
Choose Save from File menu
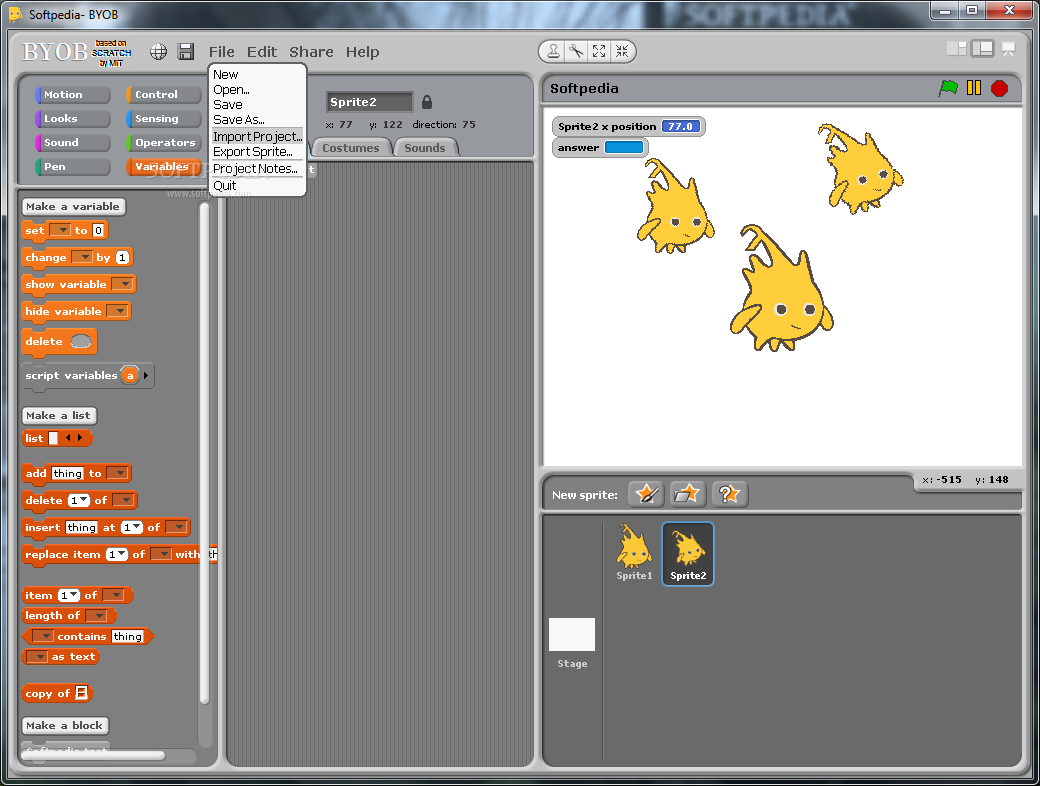pyautogui.click(x=228, y=105)
